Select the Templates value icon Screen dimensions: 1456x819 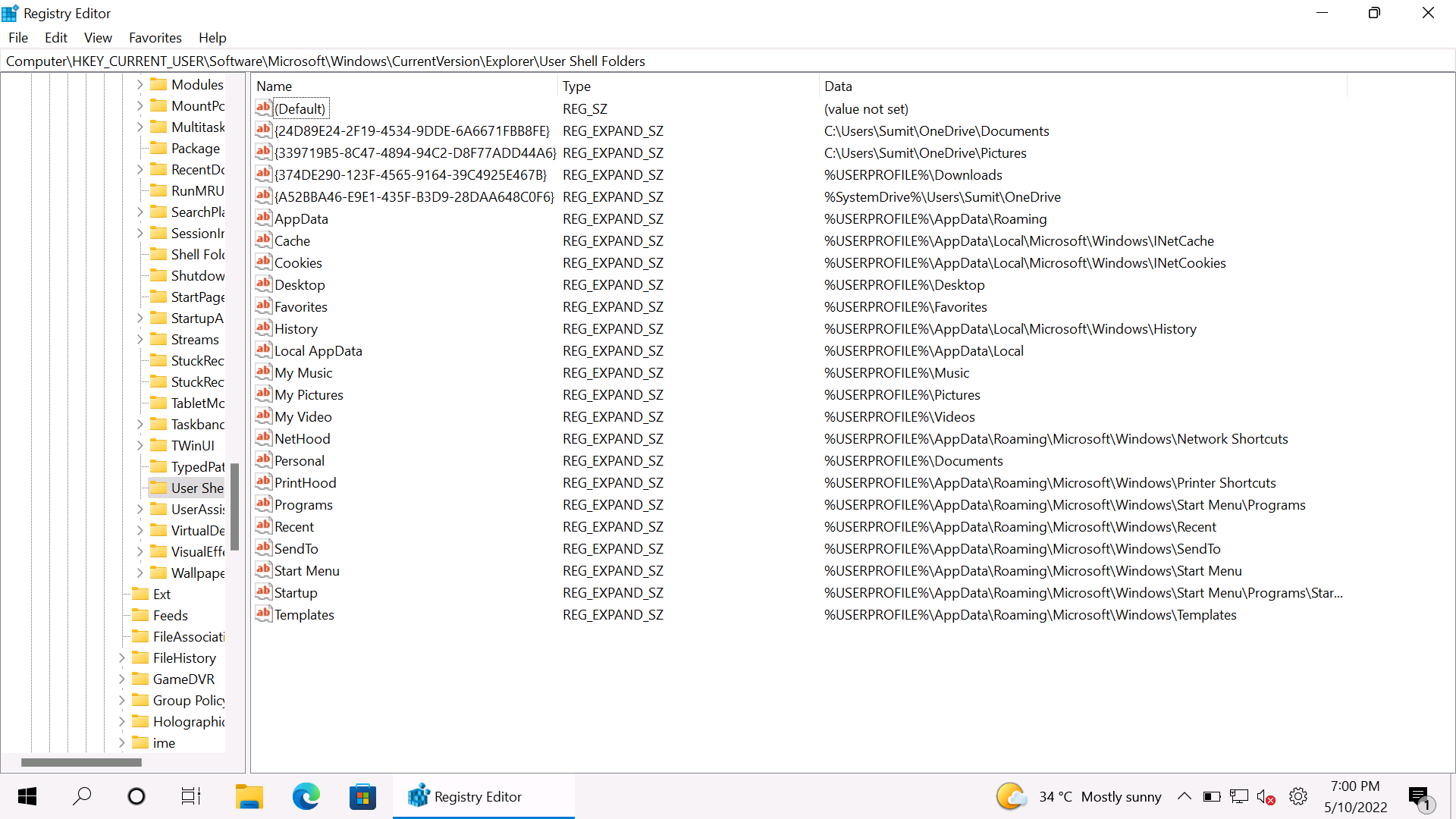pos(264,614)
